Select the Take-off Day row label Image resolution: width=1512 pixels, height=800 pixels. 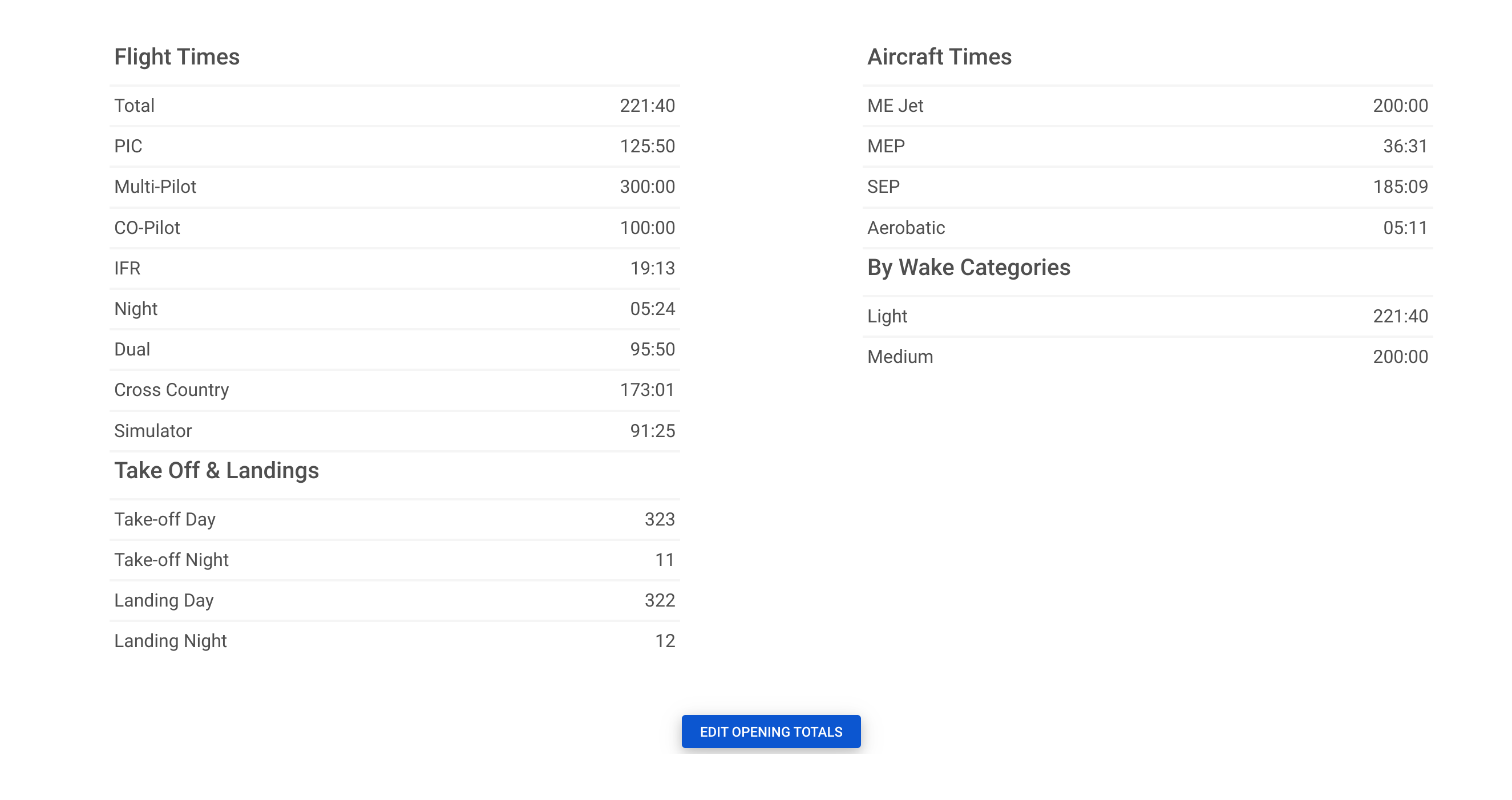pos(165,519)
